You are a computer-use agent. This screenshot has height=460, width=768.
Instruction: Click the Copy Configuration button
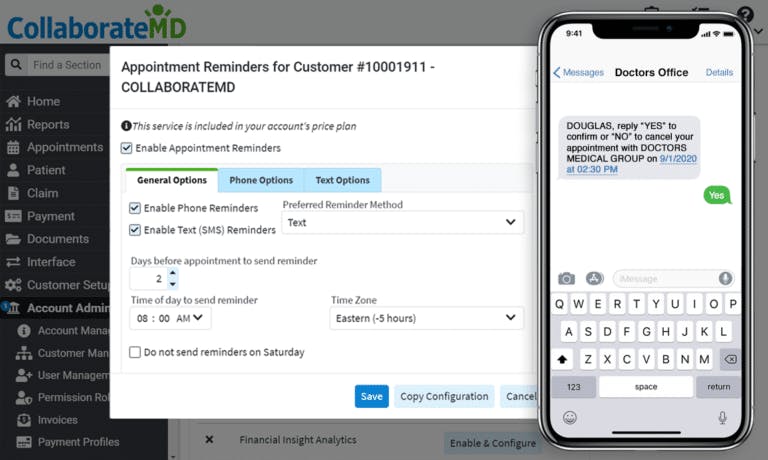[x=444, y=396]
